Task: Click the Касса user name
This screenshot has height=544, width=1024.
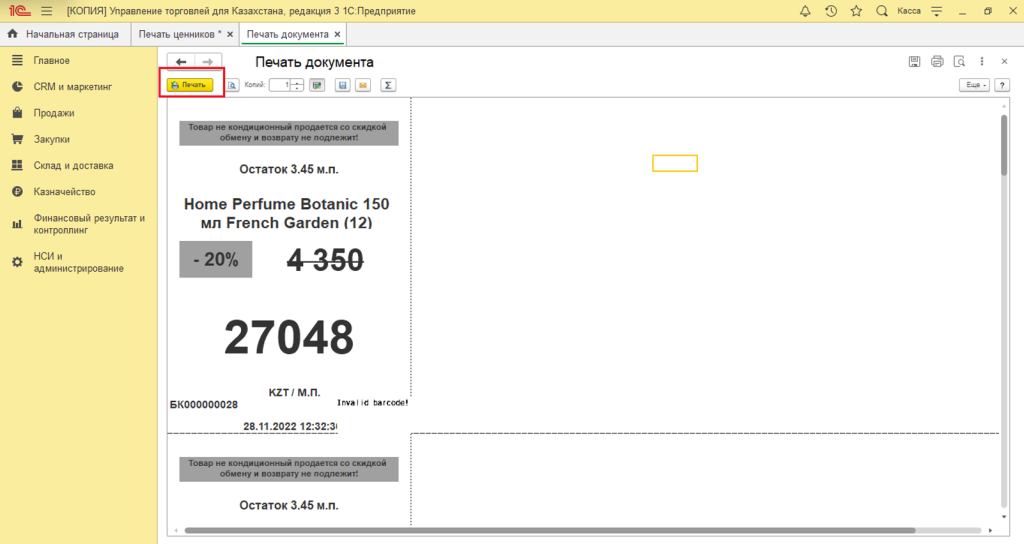Action: click(x=909, y=11)
